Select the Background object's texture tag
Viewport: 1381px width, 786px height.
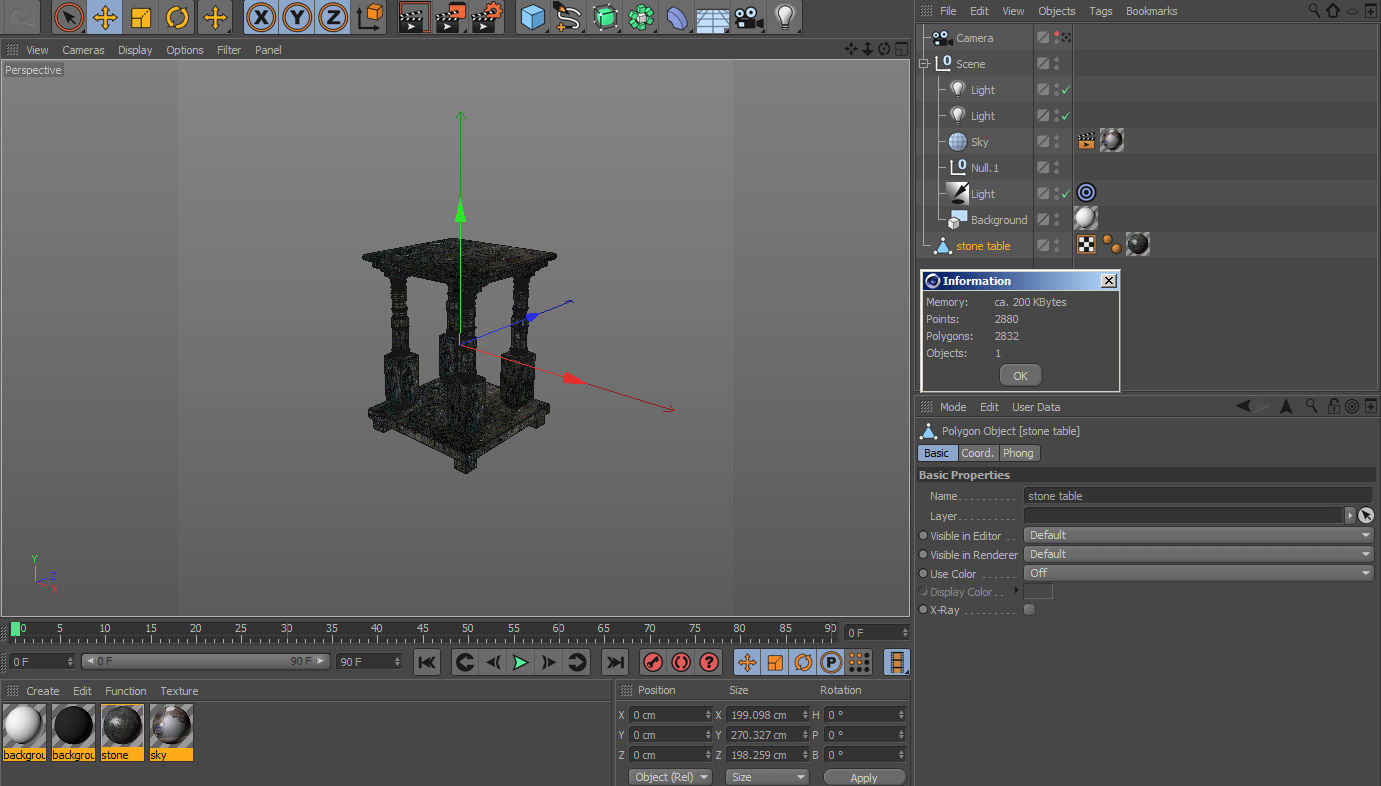click(1085, 219)
